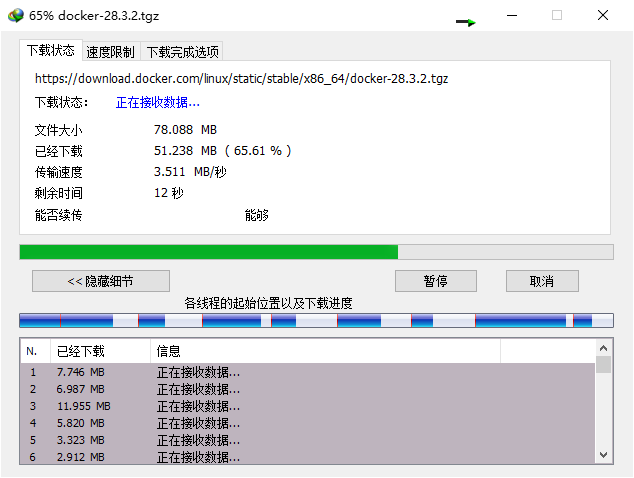Click the downloaded value 51.238 MB
Viewport: 634px width, 478px height.
pyautogui.click(x=185, y=151)
